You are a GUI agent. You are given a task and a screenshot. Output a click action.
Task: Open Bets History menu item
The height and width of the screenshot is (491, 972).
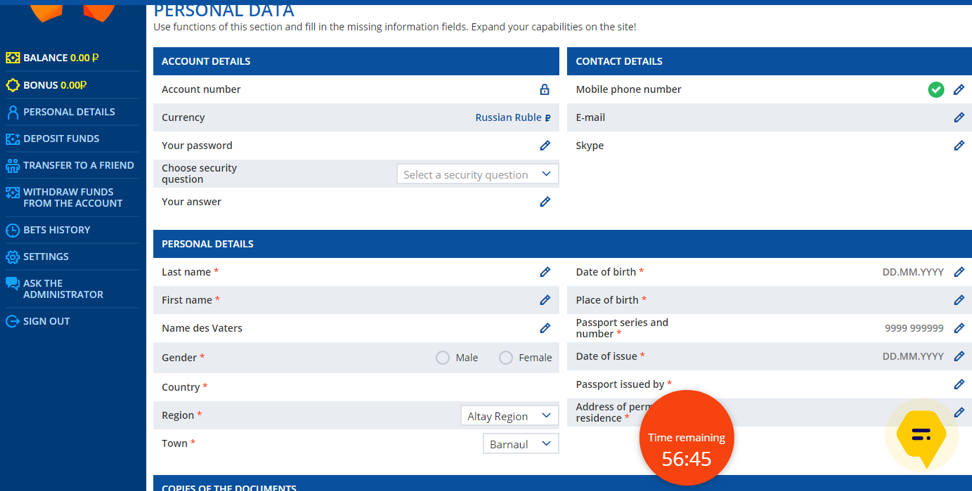coord(56,229)
